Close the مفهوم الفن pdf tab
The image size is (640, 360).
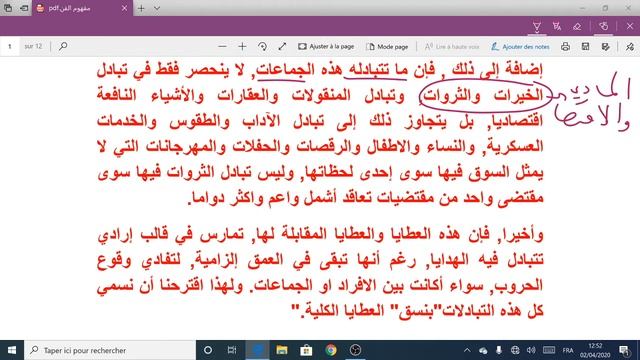[x=124, y=8]
